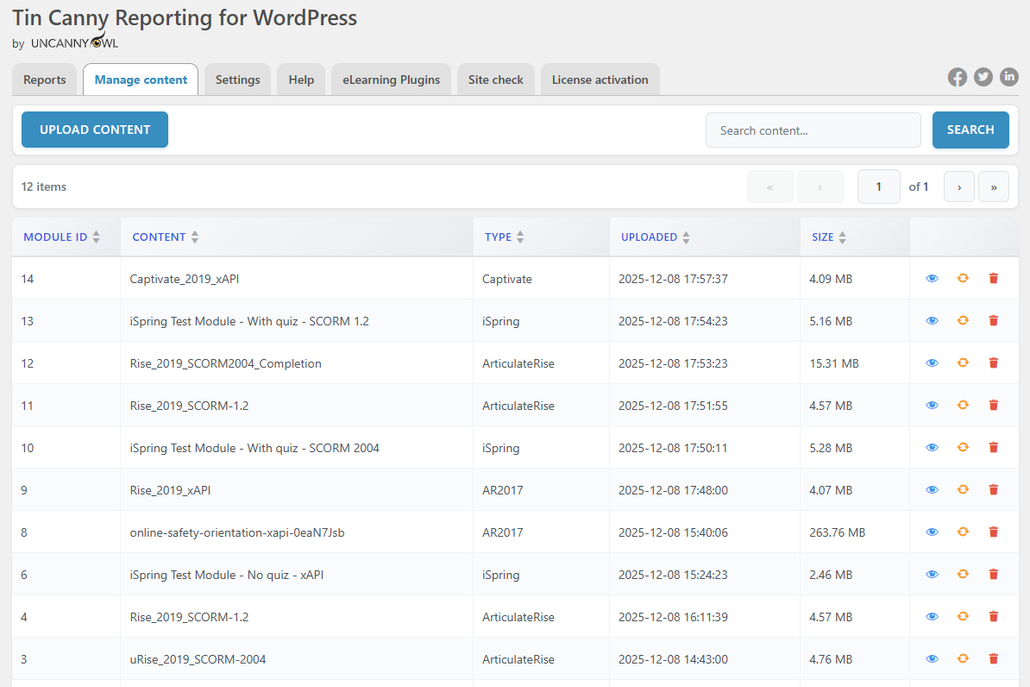
Task: Open the Site check tab
Action: click(x=496, y=79)
